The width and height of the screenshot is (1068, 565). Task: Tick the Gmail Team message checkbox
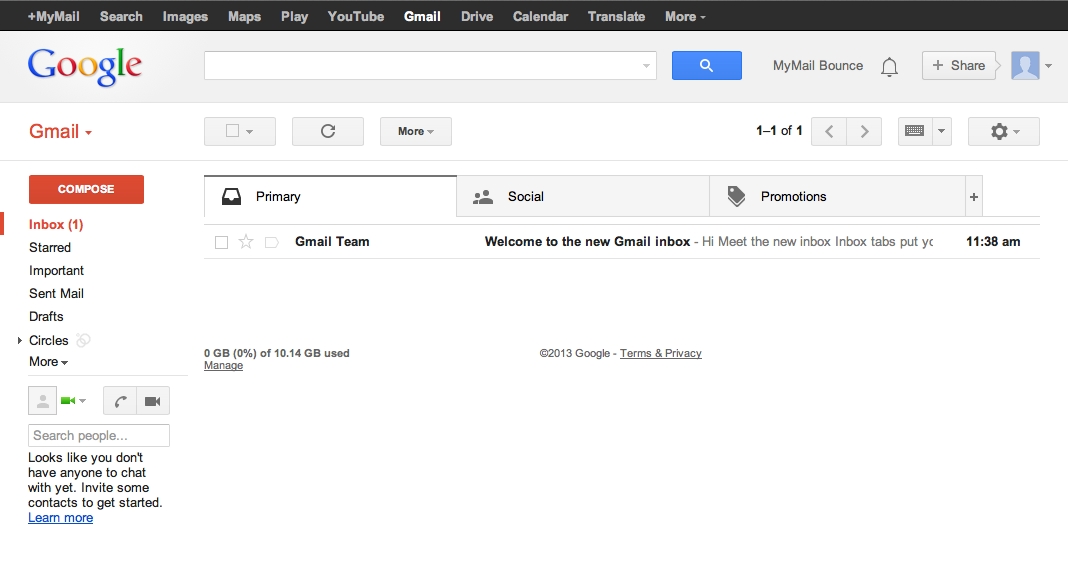(x=221, y=242)
